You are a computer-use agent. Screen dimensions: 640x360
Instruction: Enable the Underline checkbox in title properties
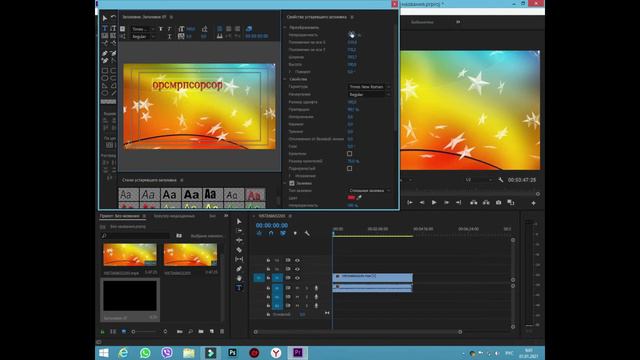coord(349,169)
